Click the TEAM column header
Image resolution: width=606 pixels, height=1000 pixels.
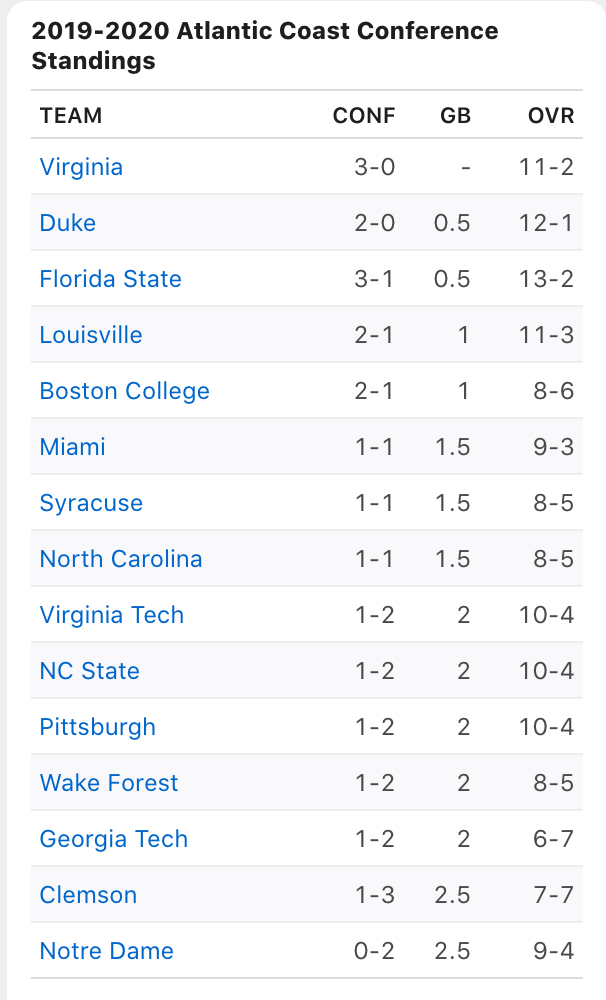pos(71,115)
